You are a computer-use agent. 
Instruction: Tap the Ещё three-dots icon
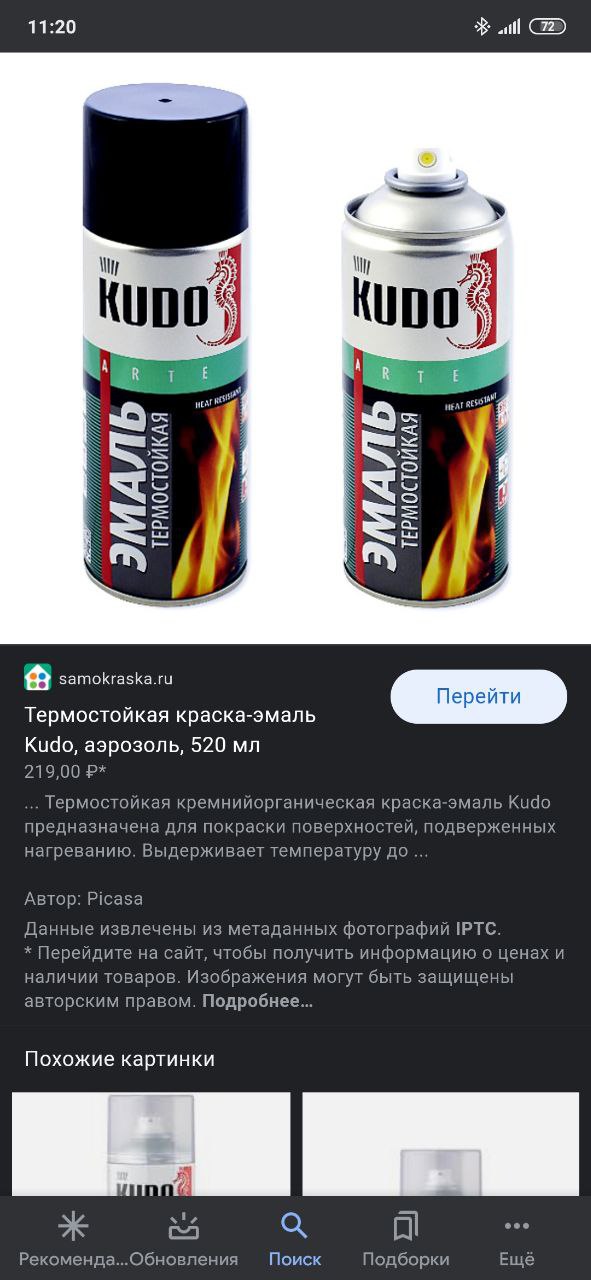click(517, 1225)
